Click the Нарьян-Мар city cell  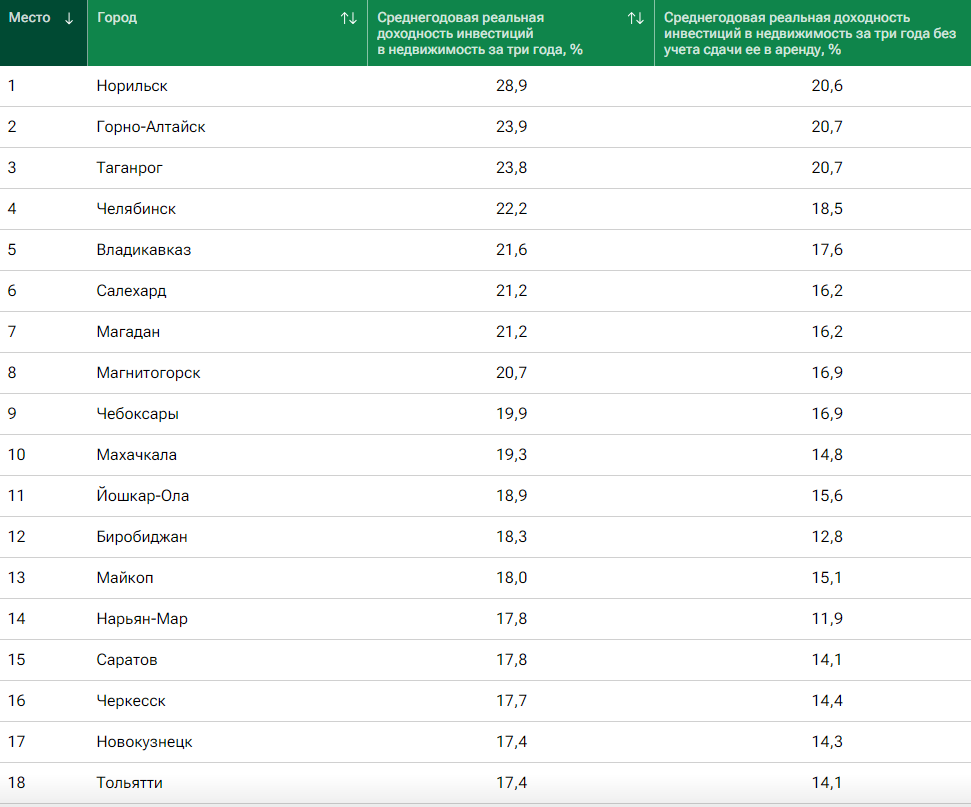(142, 619)
